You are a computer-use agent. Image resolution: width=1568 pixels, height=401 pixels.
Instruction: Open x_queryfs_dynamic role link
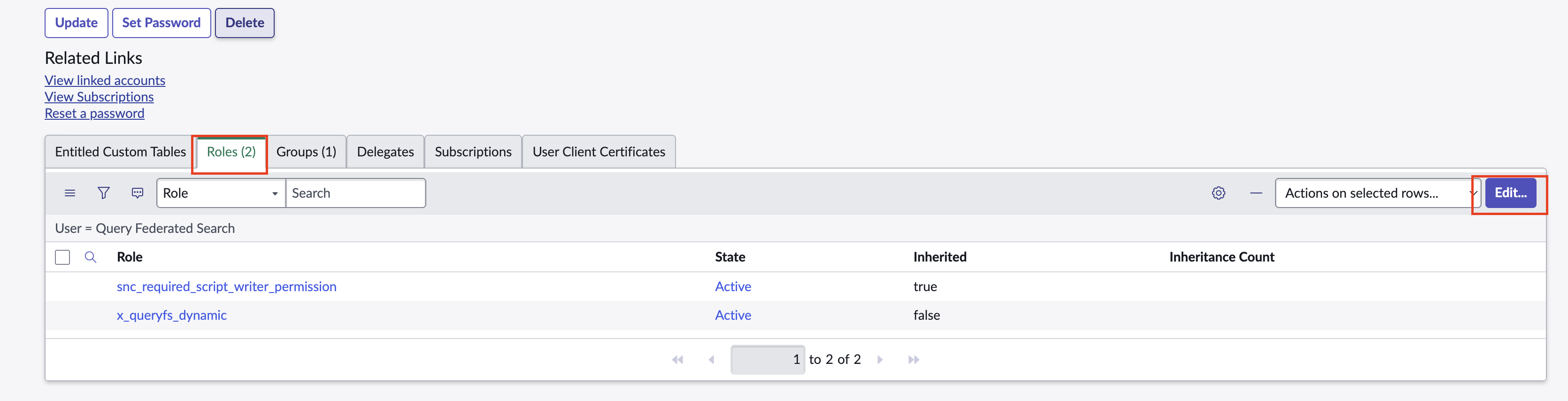coord(172,315)
